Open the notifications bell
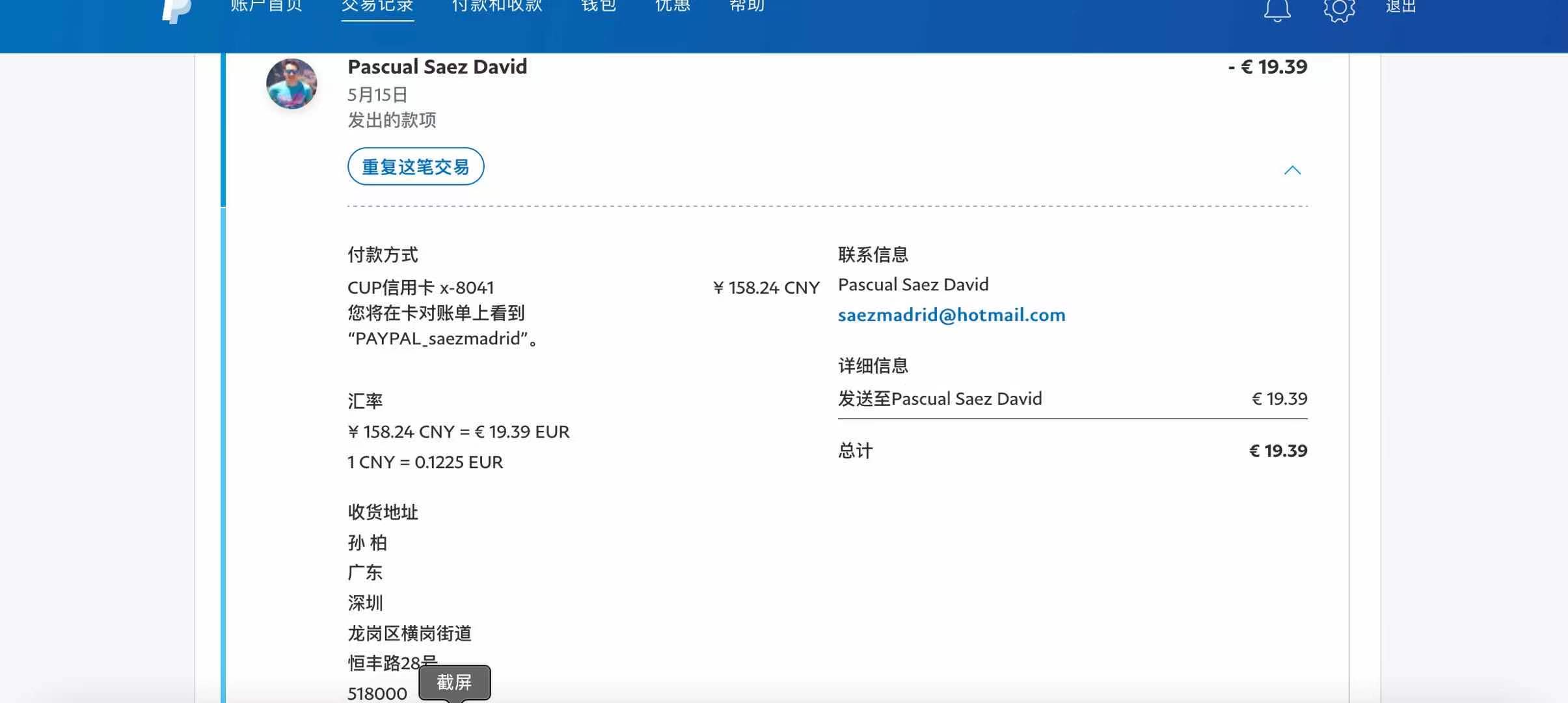The height and width of the screenshot is (703, 1568). point(1277,9)
